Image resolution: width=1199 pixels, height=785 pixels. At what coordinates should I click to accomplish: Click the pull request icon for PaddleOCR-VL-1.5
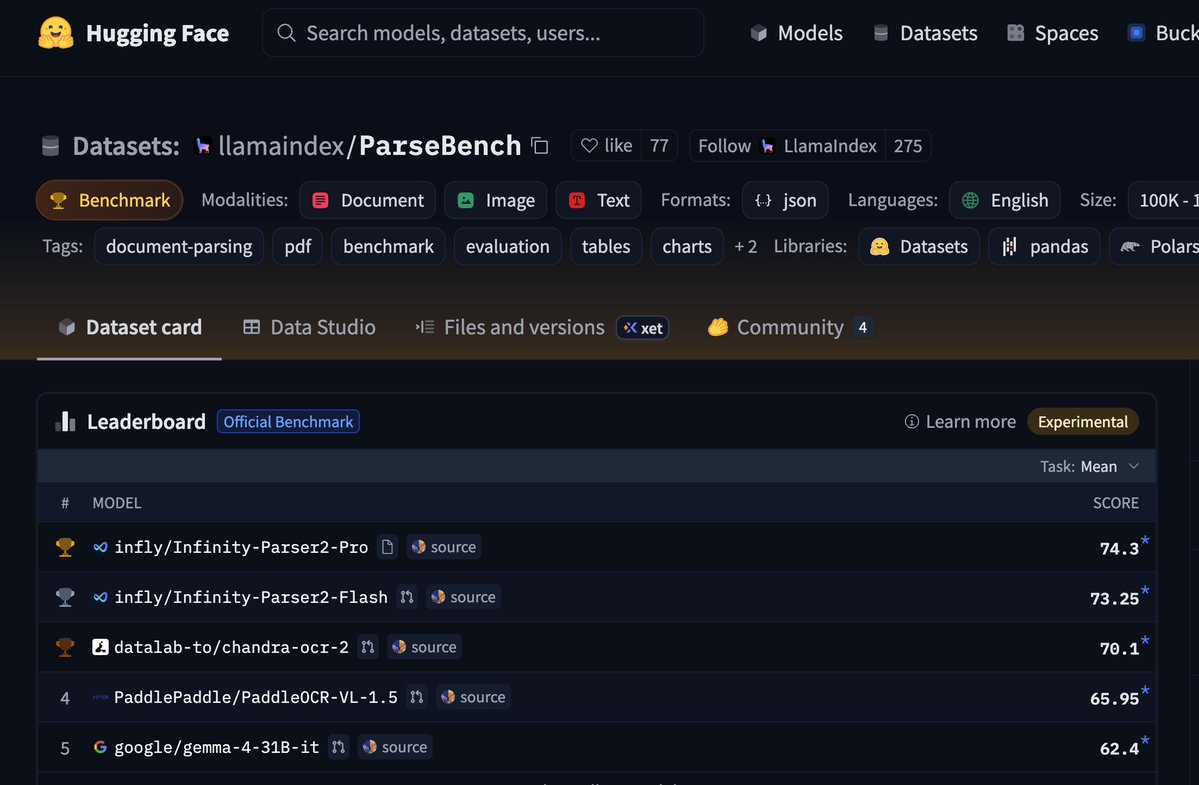click(417, 696)
